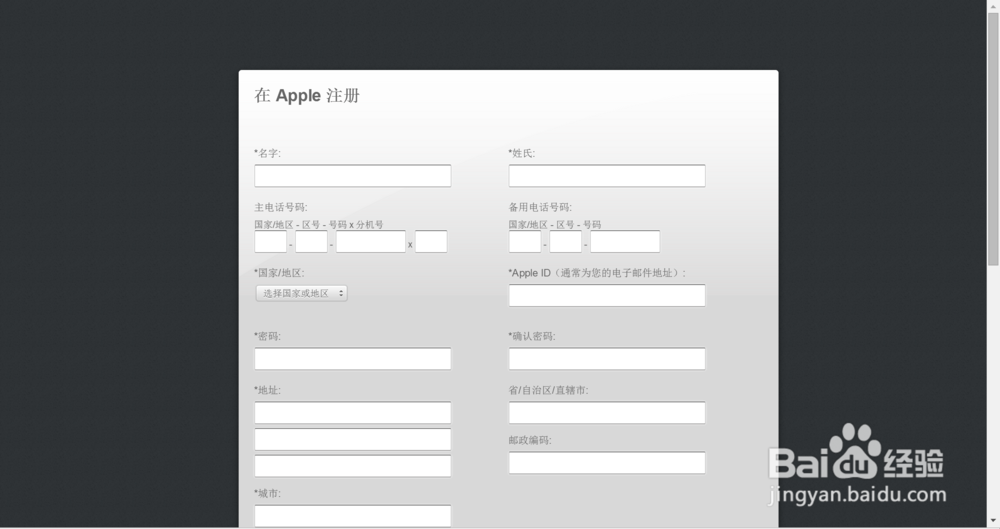Focus the main phone number box
The height and width of the screenshot is (529, 1000).
tap(371, 242)
